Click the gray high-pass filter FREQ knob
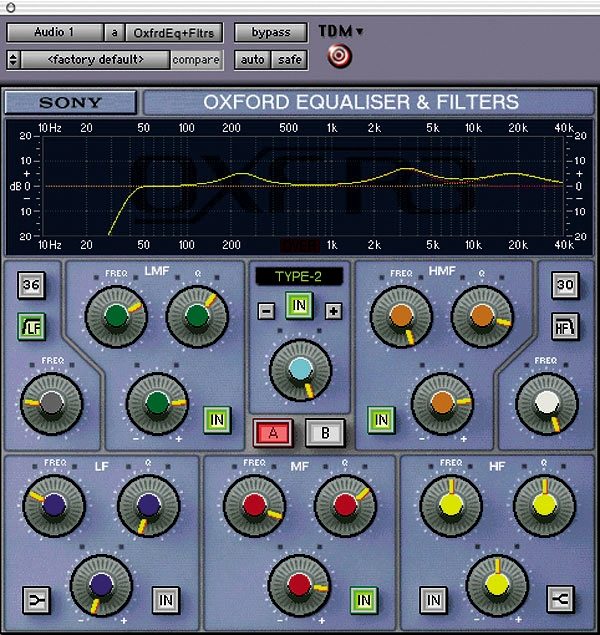 pyautogui.click(x=52, y=403)
